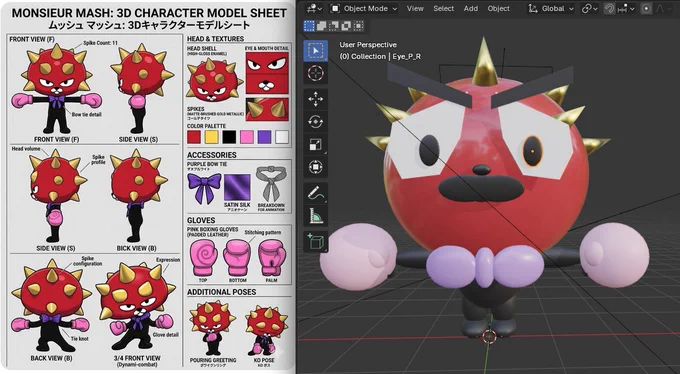Viewport: 680px width, 374px height.
Task: Set selection mode to new selection
Action: 309,26
